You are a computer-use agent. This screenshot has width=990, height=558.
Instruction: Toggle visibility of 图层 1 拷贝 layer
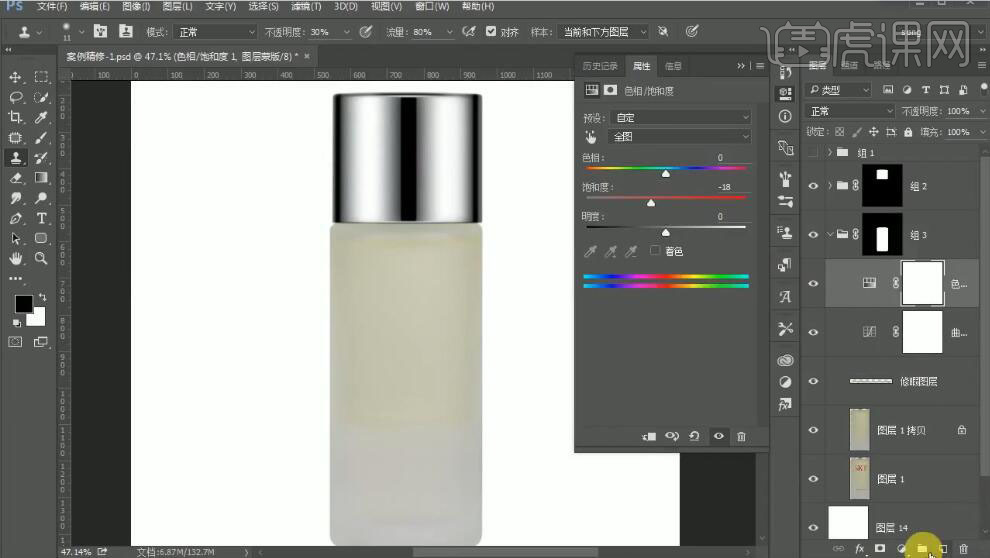pyautogui.click(x=813, y=430)
